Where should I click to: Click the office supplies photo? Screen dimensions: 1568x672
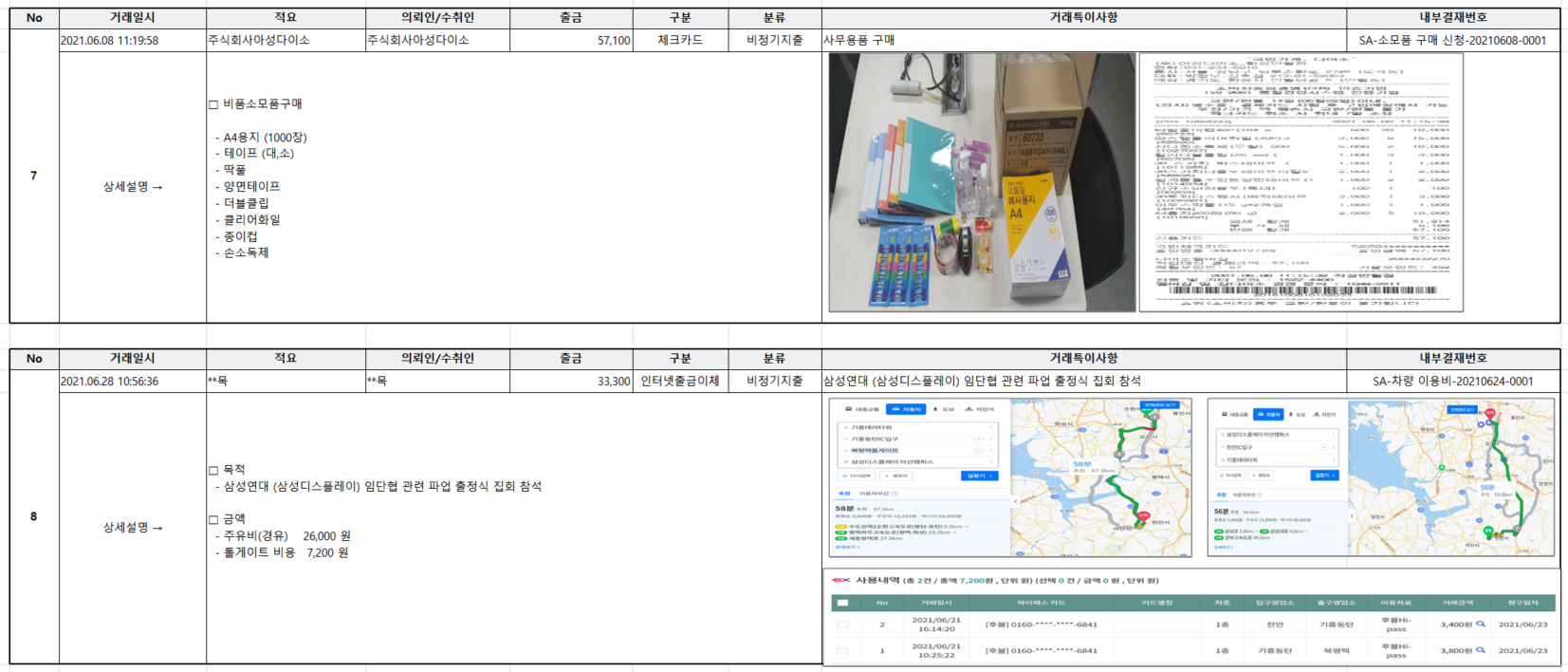coord(982,182)
